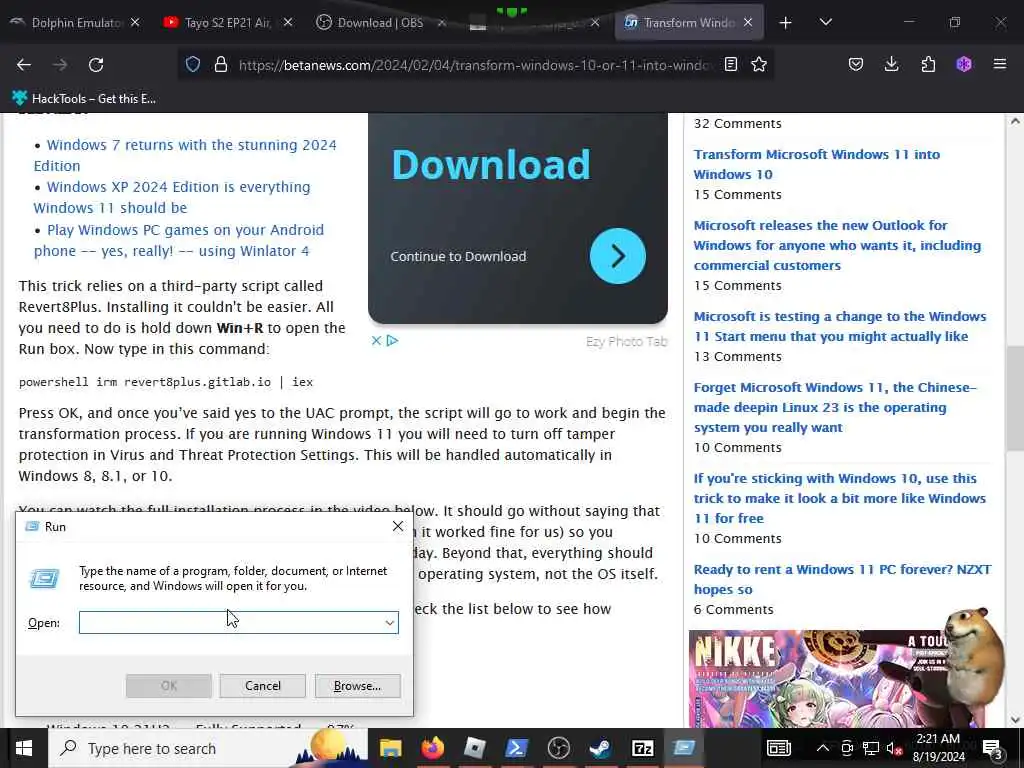Click the betanews URL address bar

[x=475, y=65]
